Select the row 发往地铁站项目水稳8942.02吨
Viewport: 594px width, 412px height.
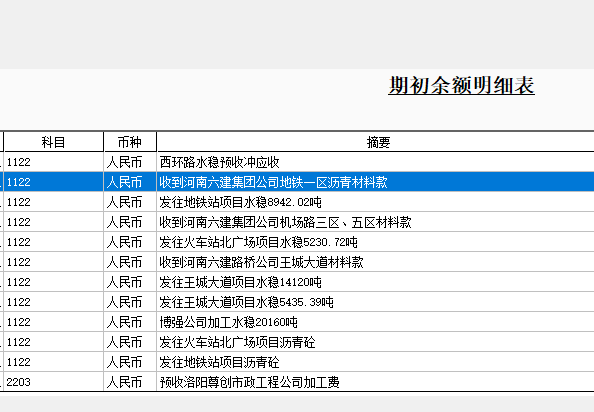pos(297,202)
